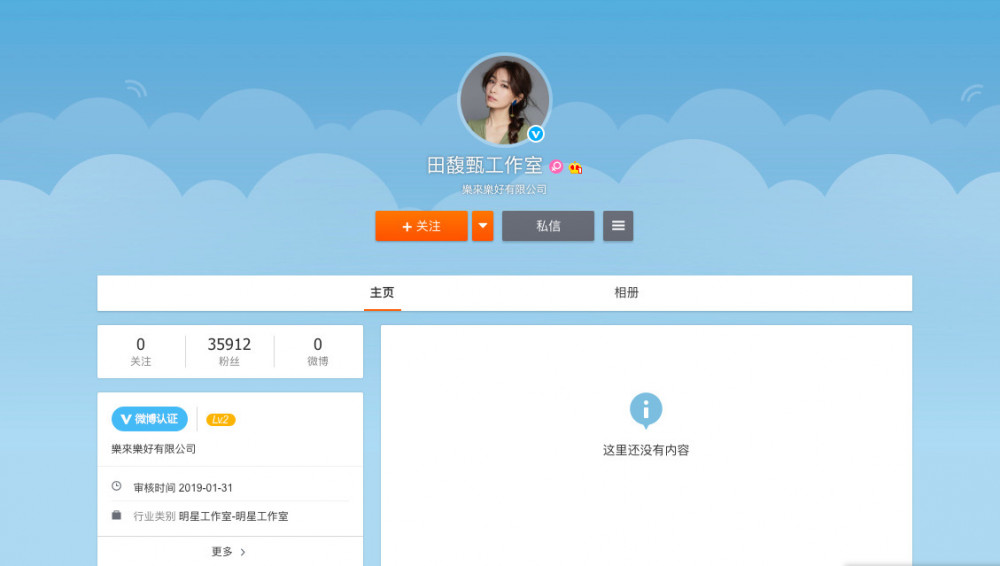
Task: View the 关注 following count
Action: (141, 352)
